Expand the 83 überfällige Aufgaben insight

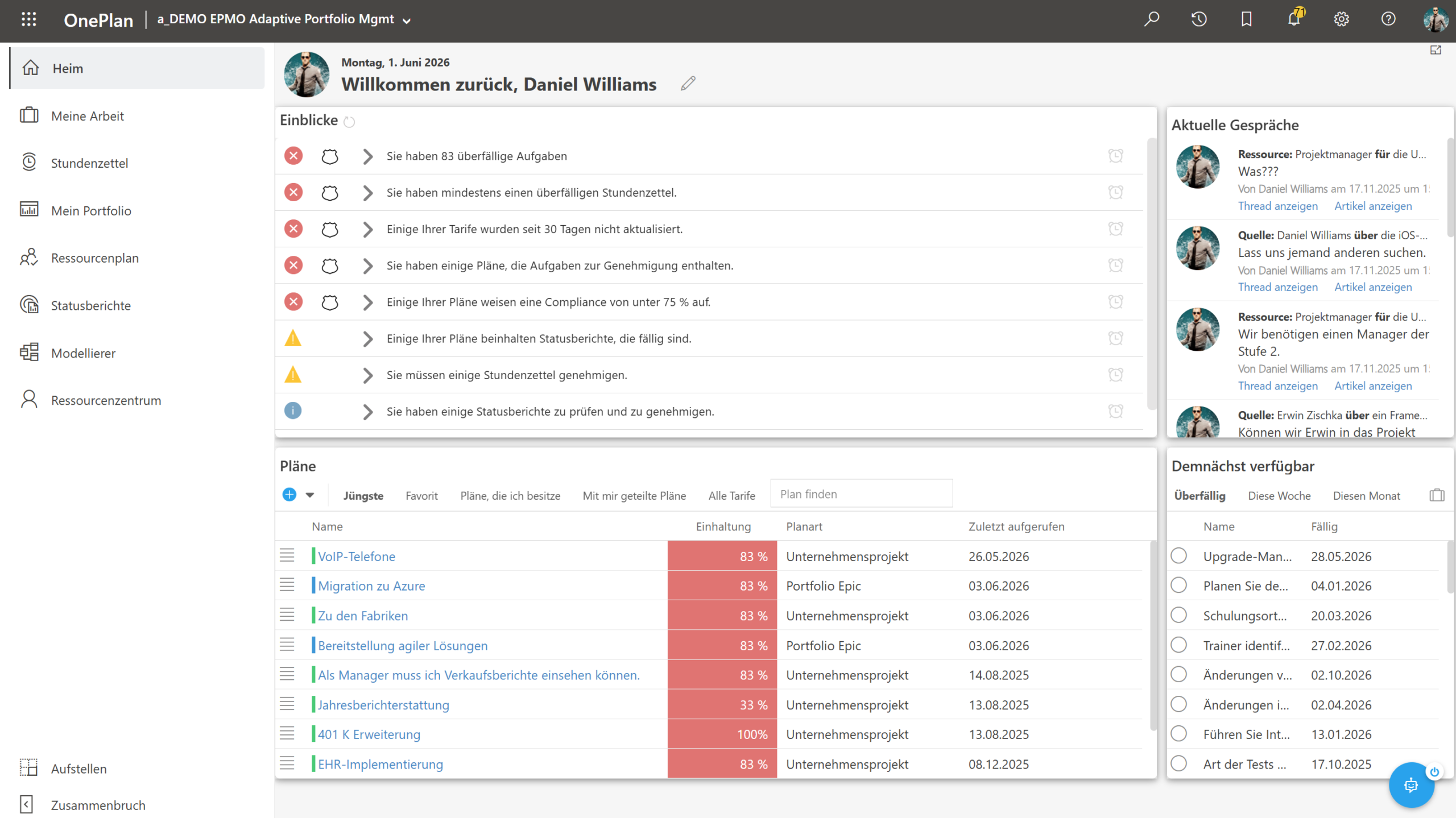[367, 156]
